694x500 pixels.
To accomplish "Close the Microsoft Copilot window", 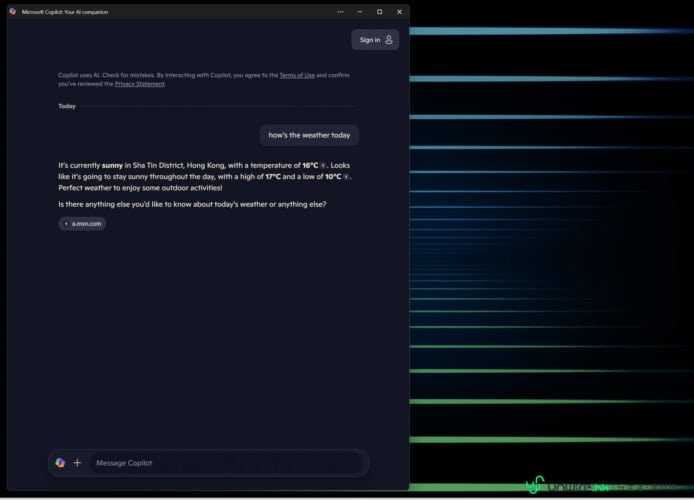I will [399, 12].
